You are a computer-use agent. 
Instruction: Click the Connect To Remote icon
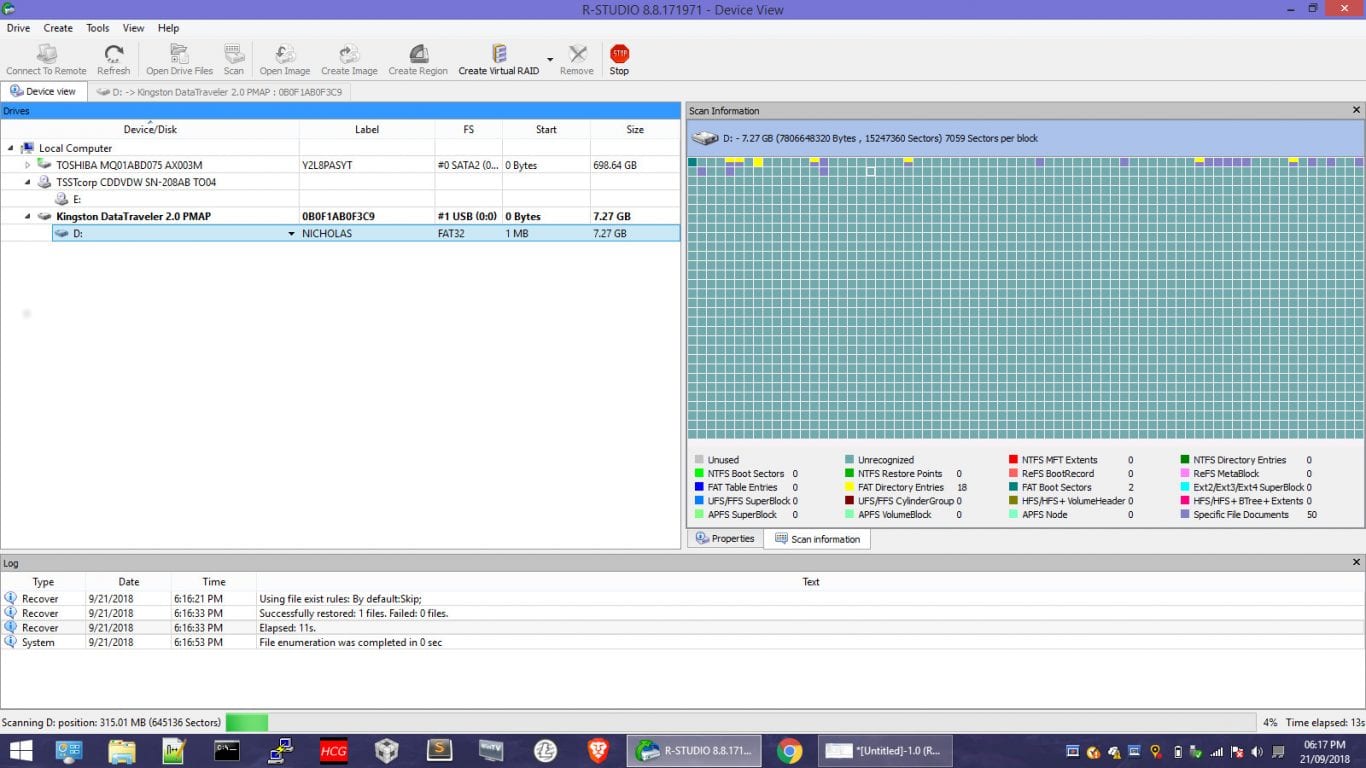click(46, 55)
